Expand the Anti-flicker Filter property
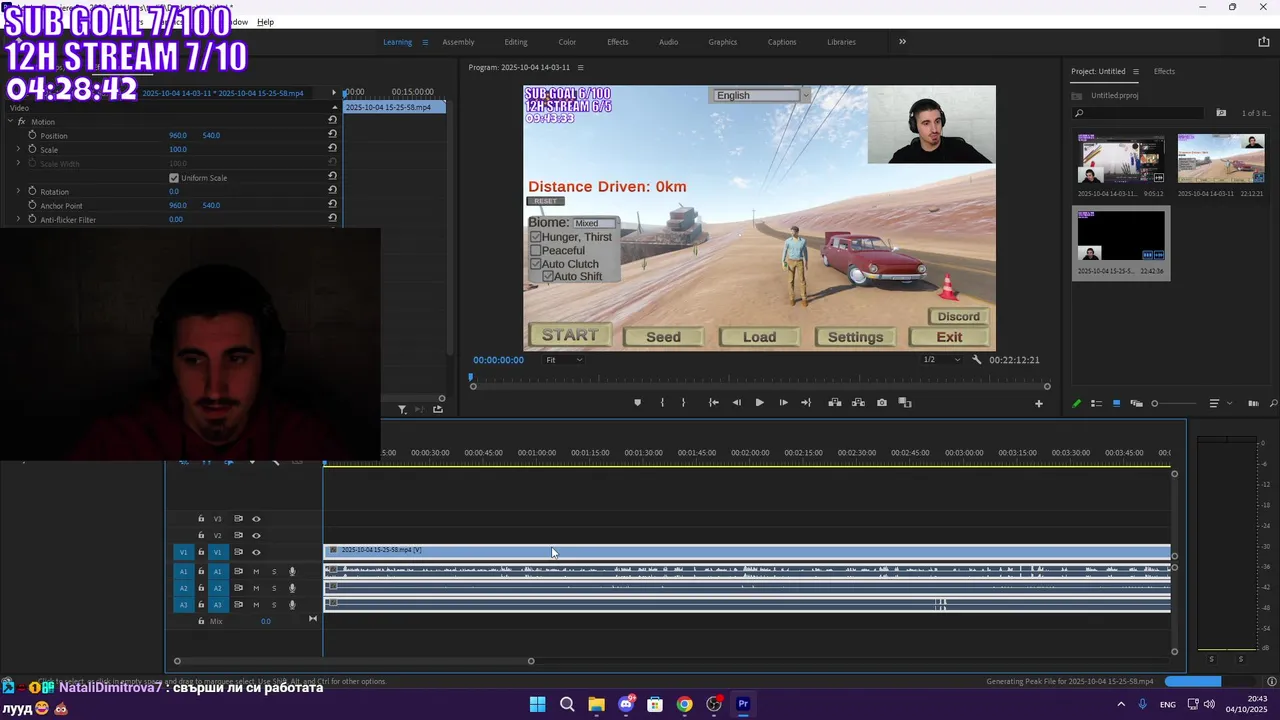 click(x=18, y=219)
